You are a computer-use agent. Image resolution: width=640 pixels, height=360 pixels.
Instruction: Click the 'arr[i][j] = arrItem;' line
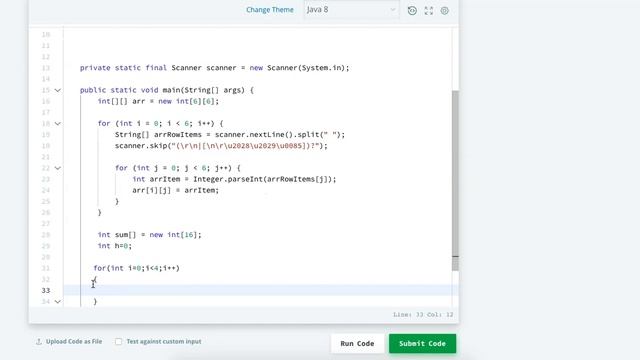click(176, 190)
